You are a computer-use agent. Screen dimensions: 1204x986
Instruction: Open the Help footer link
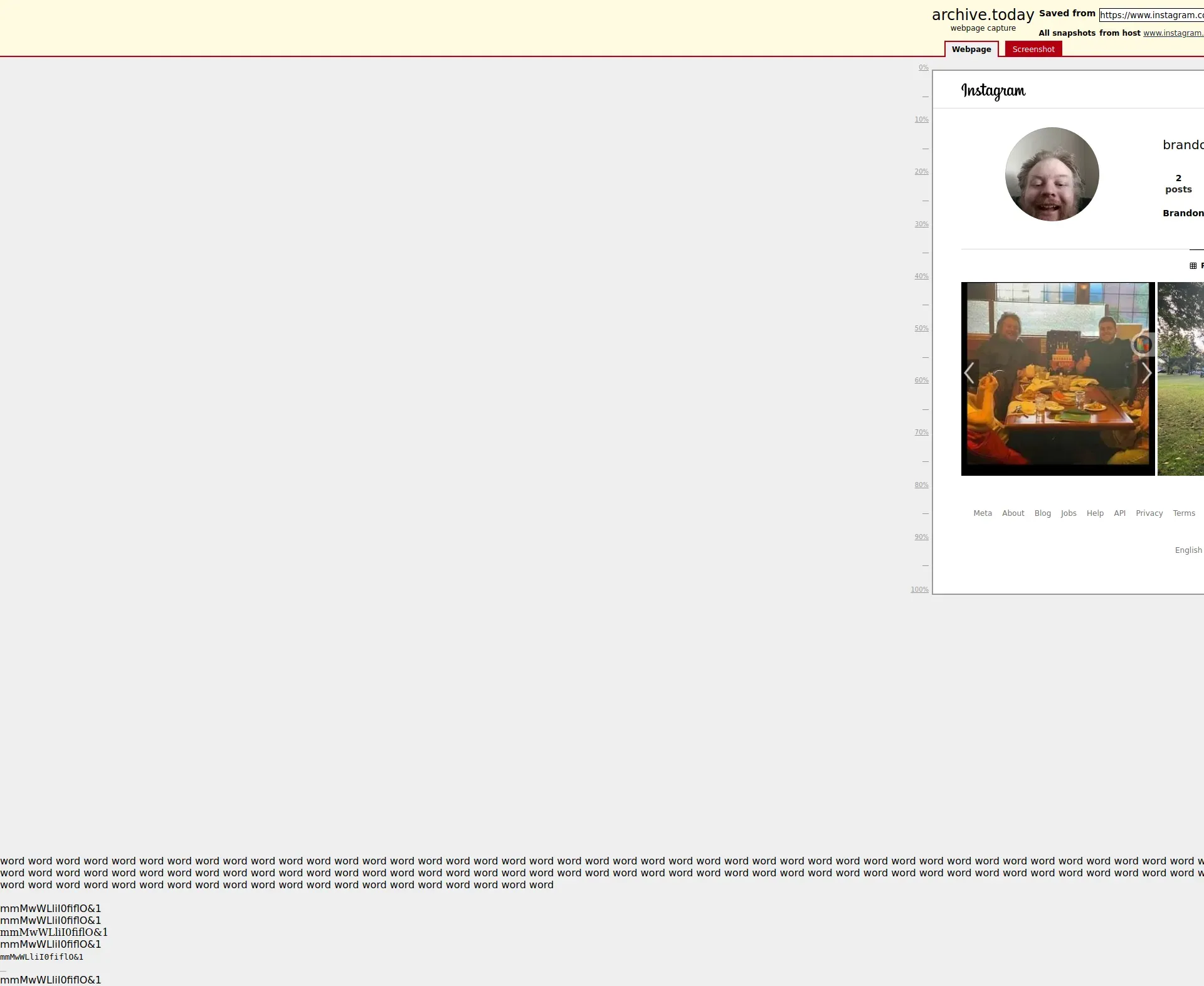point(1095,513)
